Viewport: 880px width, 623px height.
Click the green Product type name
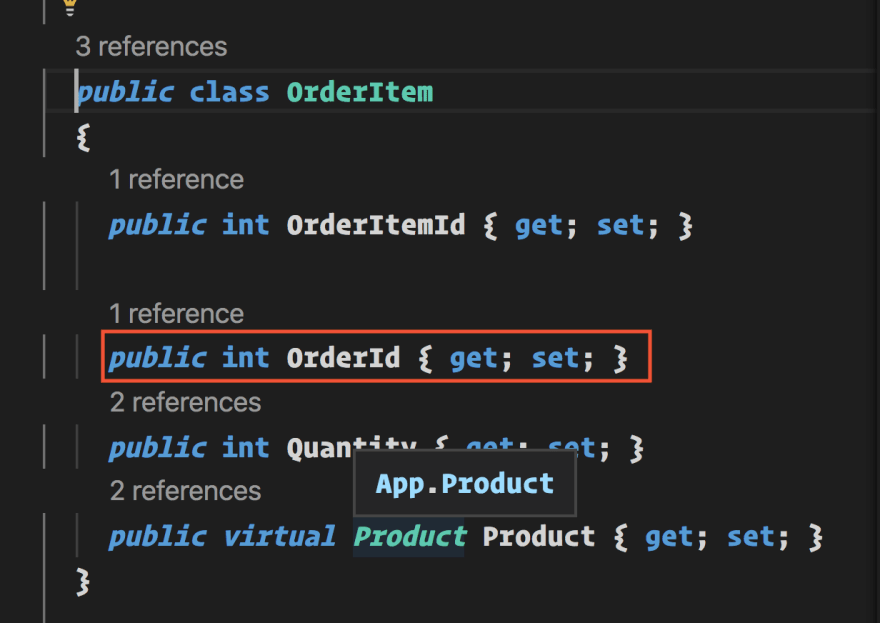[409, 537]
